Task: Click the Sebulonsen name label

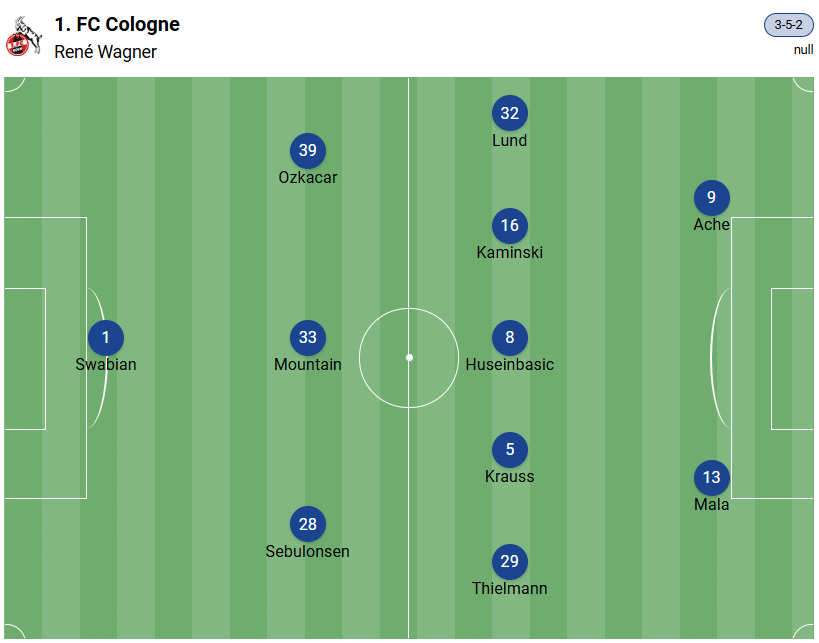Action: coord(308,552)
